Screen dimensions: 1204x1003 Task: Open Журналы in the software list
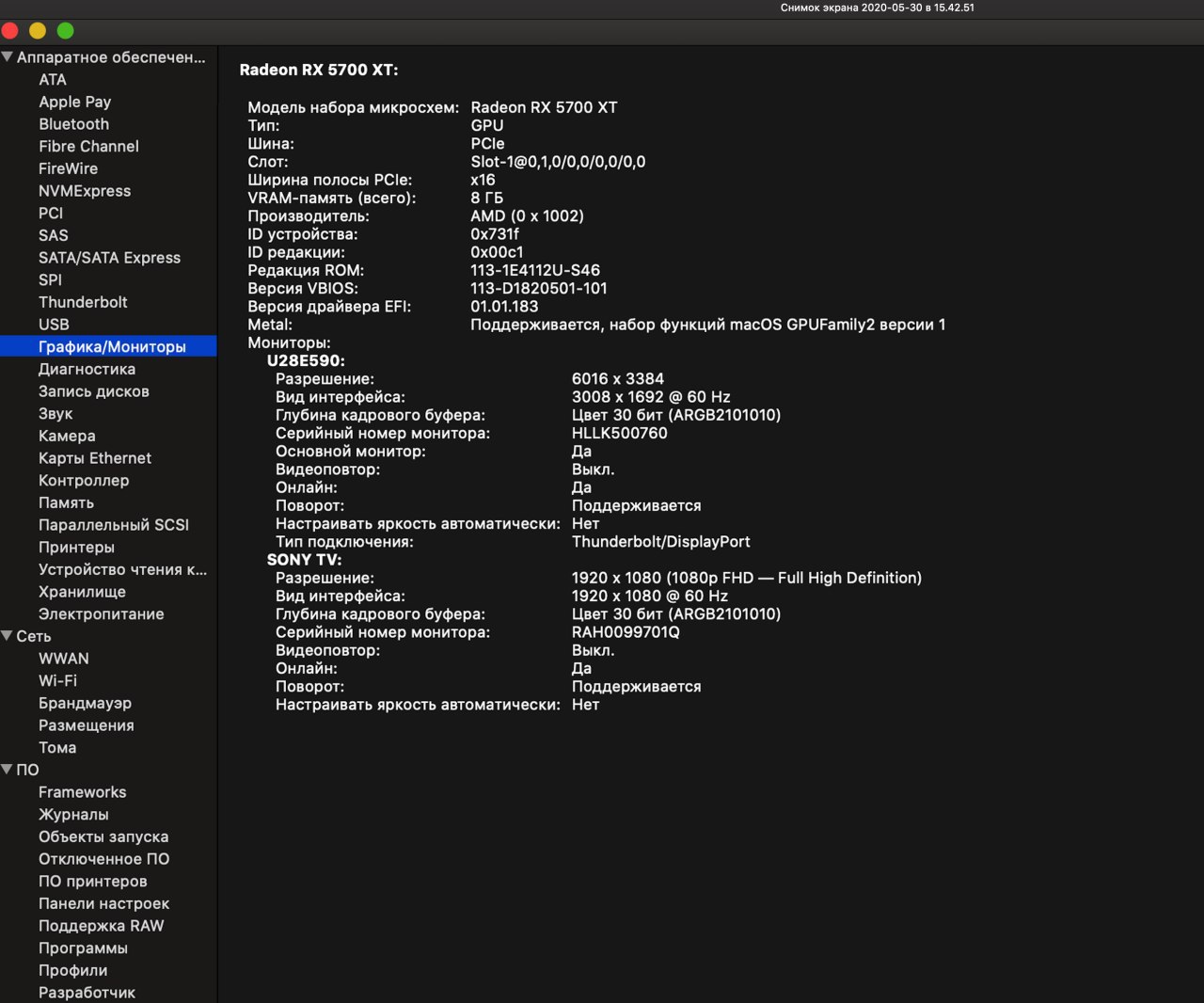point(73,815)
